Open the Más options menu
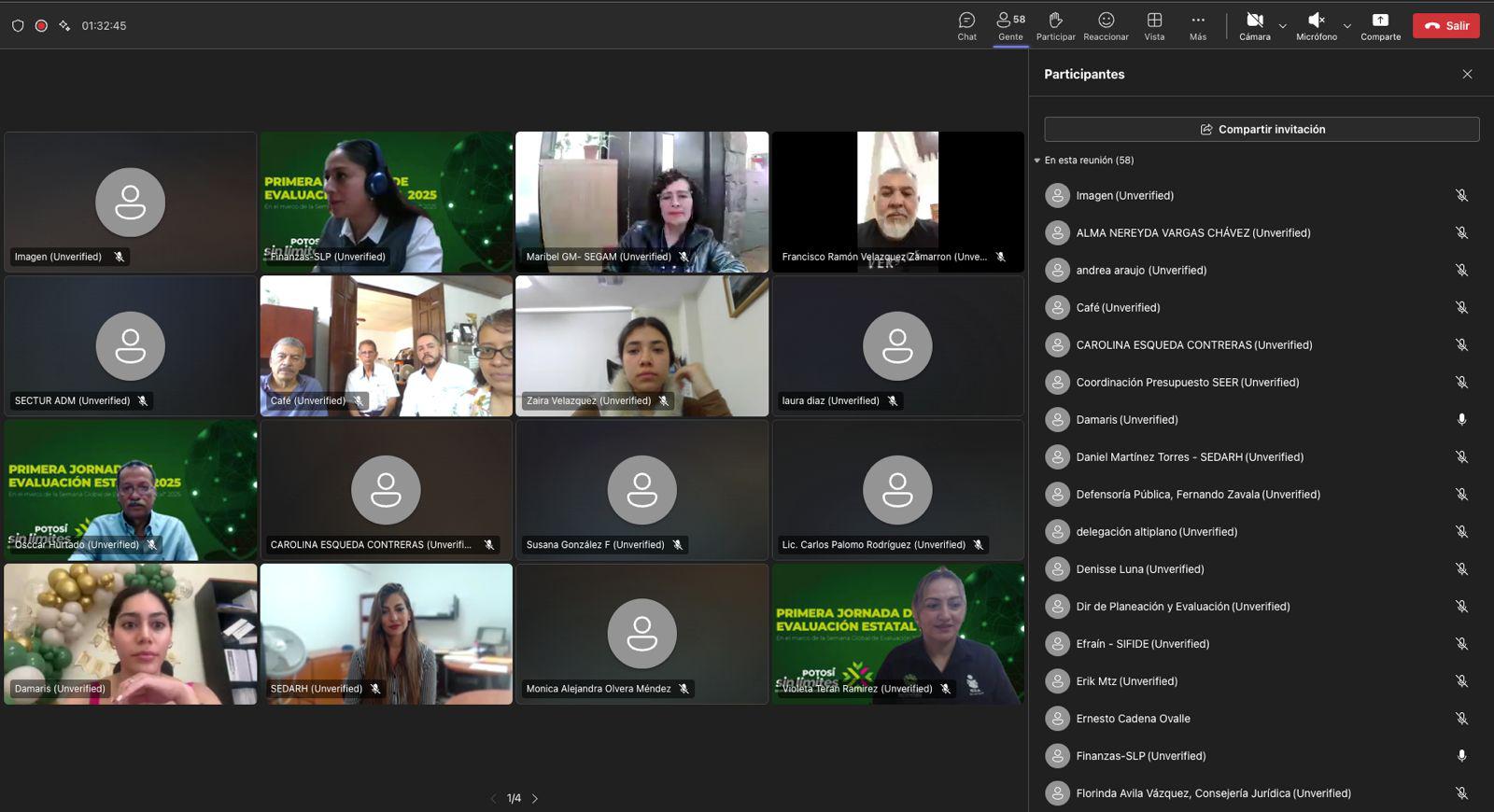The width and height of the screenshot is (1494, 812). (x=1198, y=25)
